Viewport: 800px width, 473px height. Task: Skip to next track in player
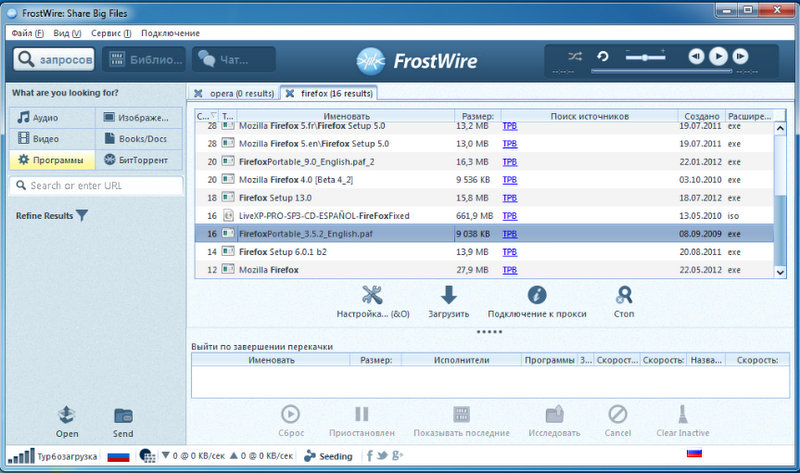click(740, 56)
